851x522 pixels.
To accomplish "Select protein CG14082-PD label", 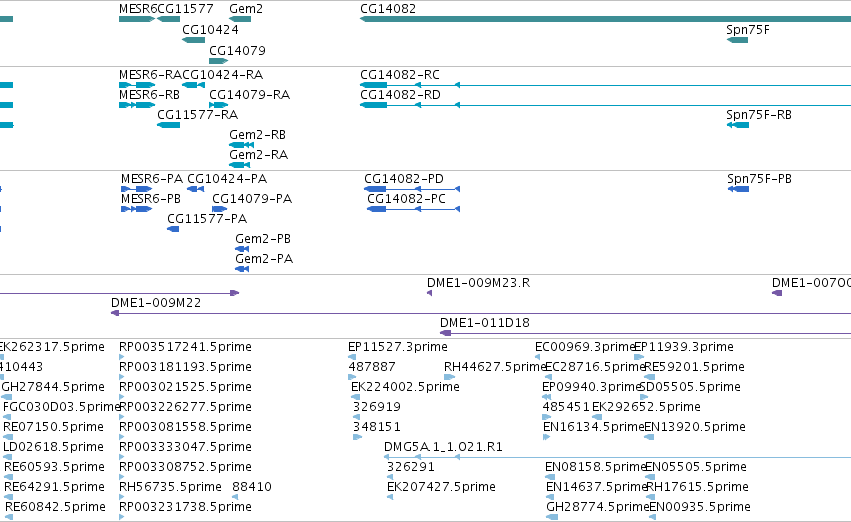I will (x=404, y=179).
